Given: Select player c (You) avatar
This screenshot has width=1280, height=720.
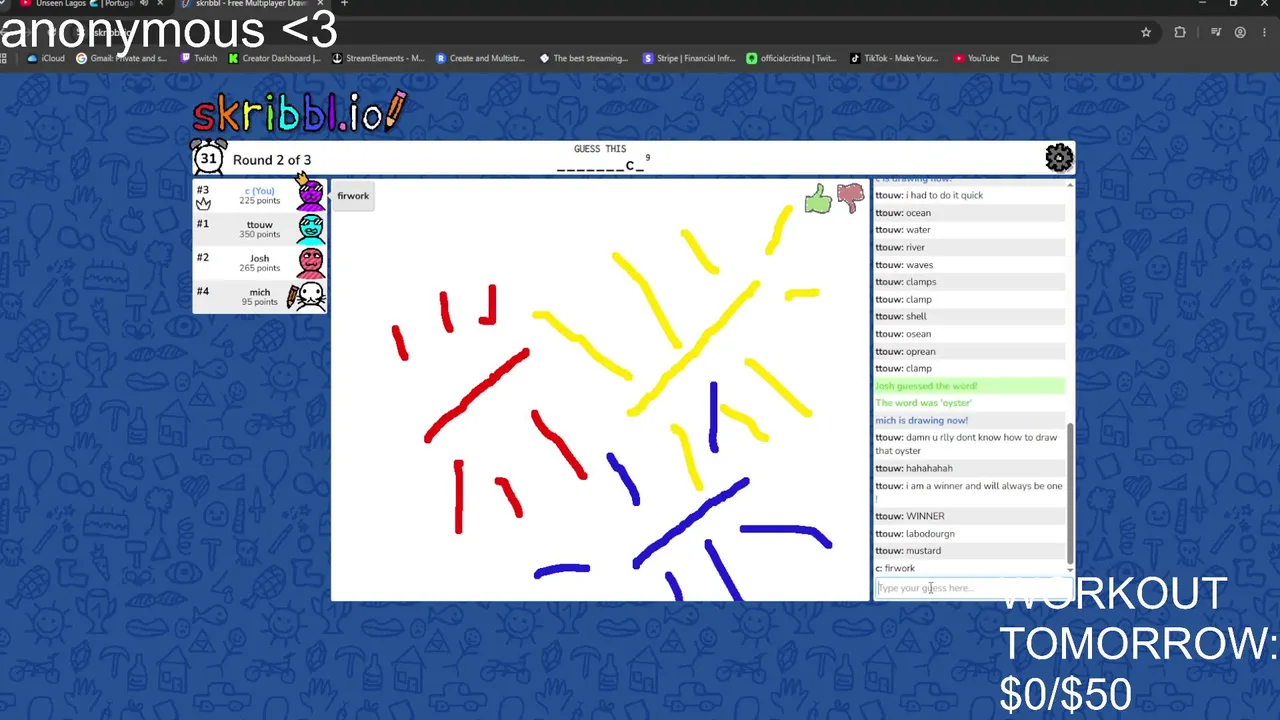Looking at the screenshot, I should coord(310,195).
